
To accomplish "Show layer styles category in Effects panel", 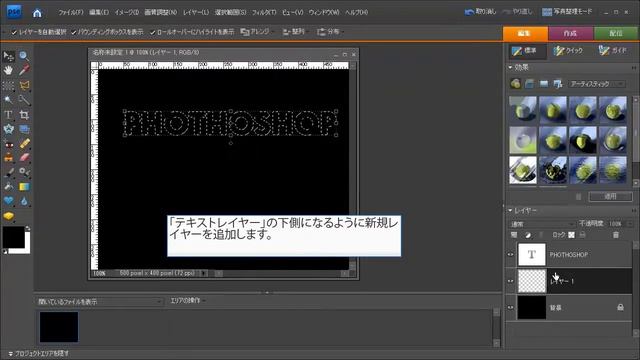I will (529, 84).
